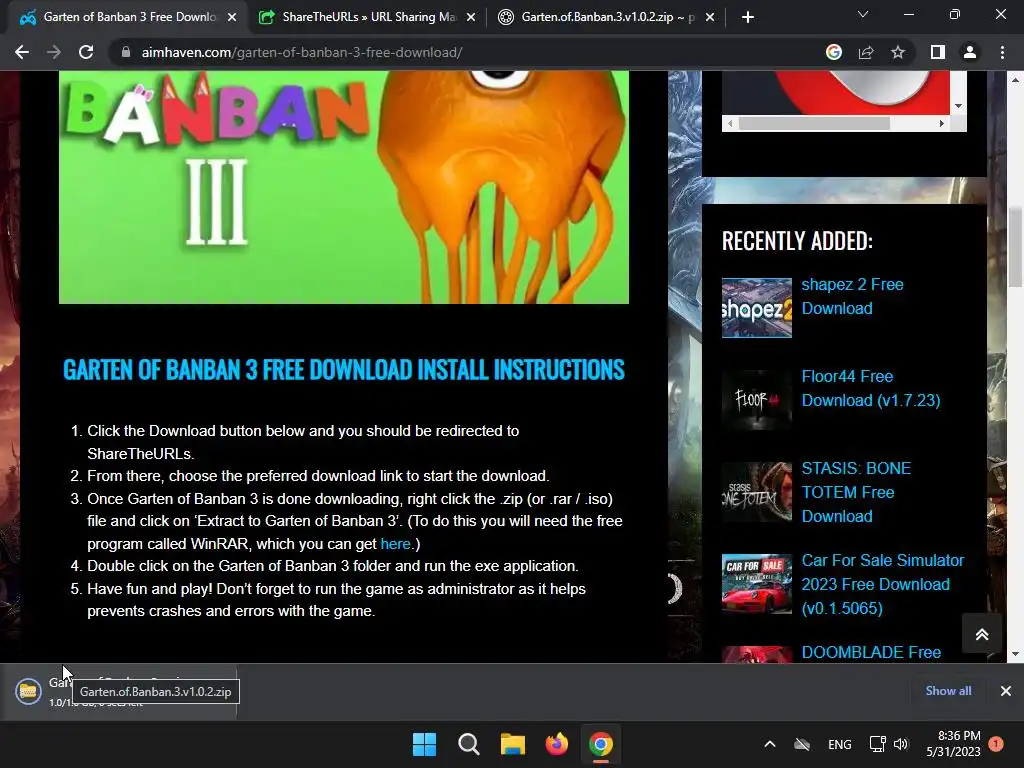Click the Garten of Banban III banner image

point(344,187)
